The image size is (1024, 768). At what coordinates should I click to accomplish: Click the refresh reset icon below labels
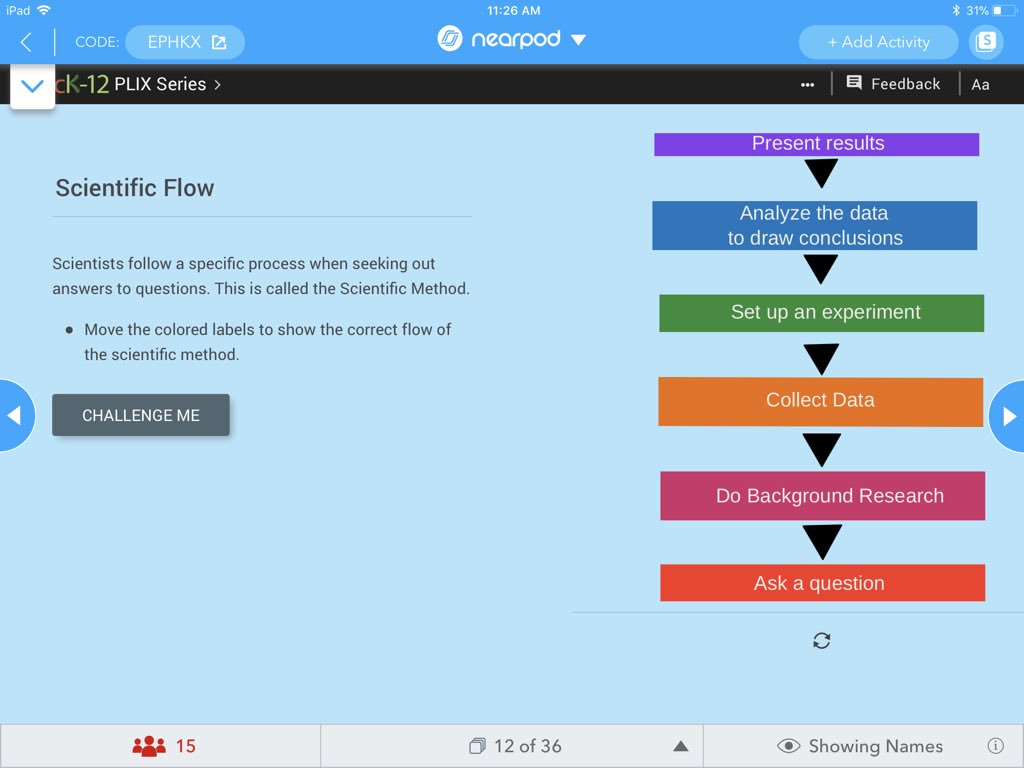click(822, 641)
